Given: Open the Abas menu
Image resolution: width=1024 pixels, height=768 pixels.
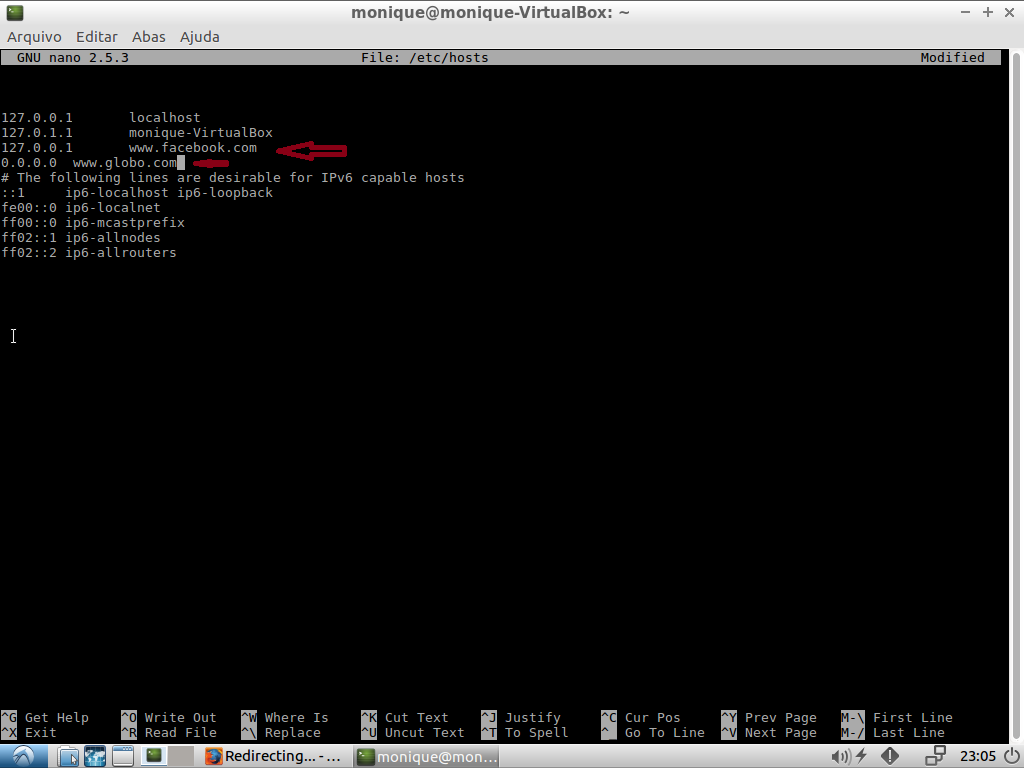Looking at the screenshot, I should (x=149, y=37).
